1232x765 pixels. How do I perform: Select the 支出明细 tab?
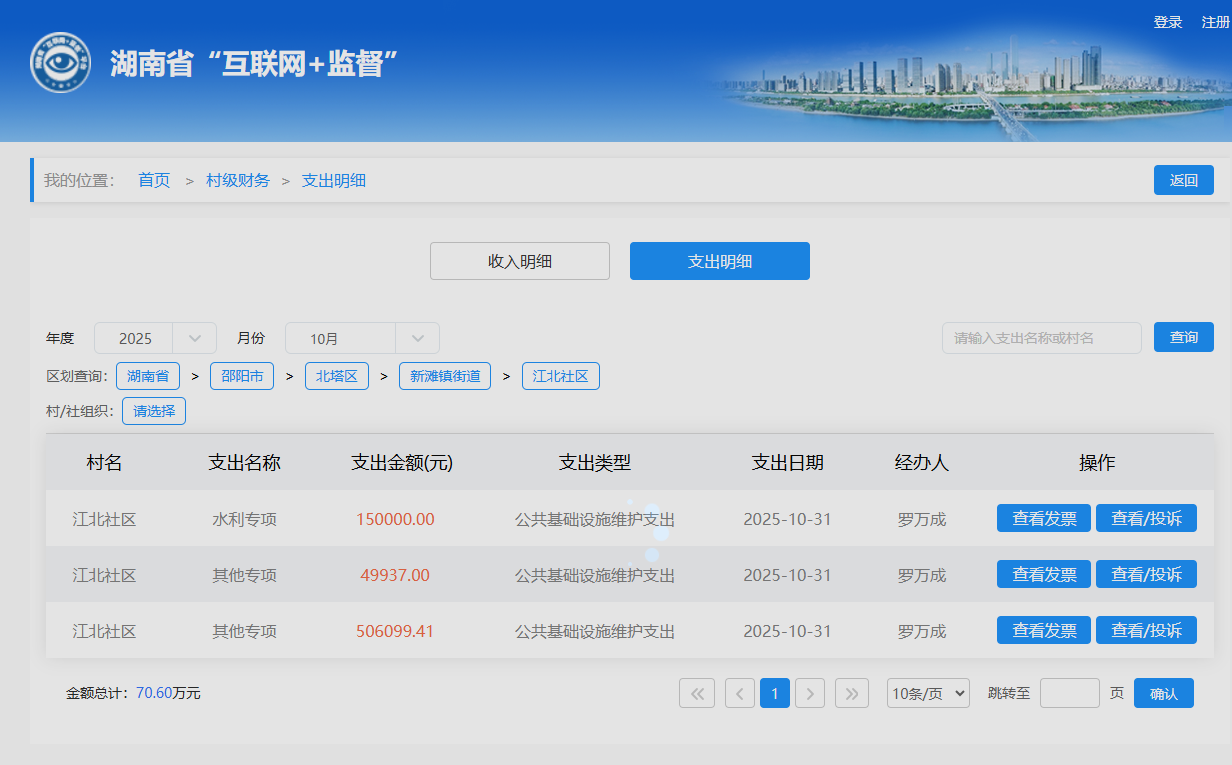720,261
